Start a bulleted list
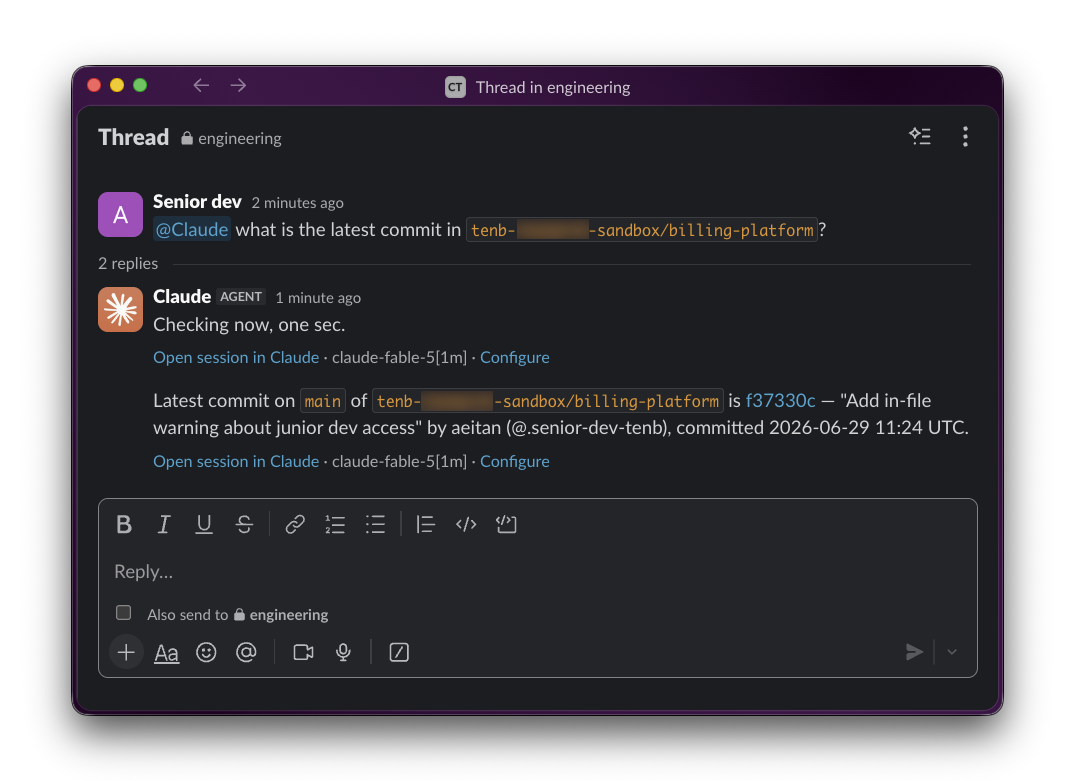Image resolution: width=1075 pixels, height=781 pixels. click(x=375, y=525)
